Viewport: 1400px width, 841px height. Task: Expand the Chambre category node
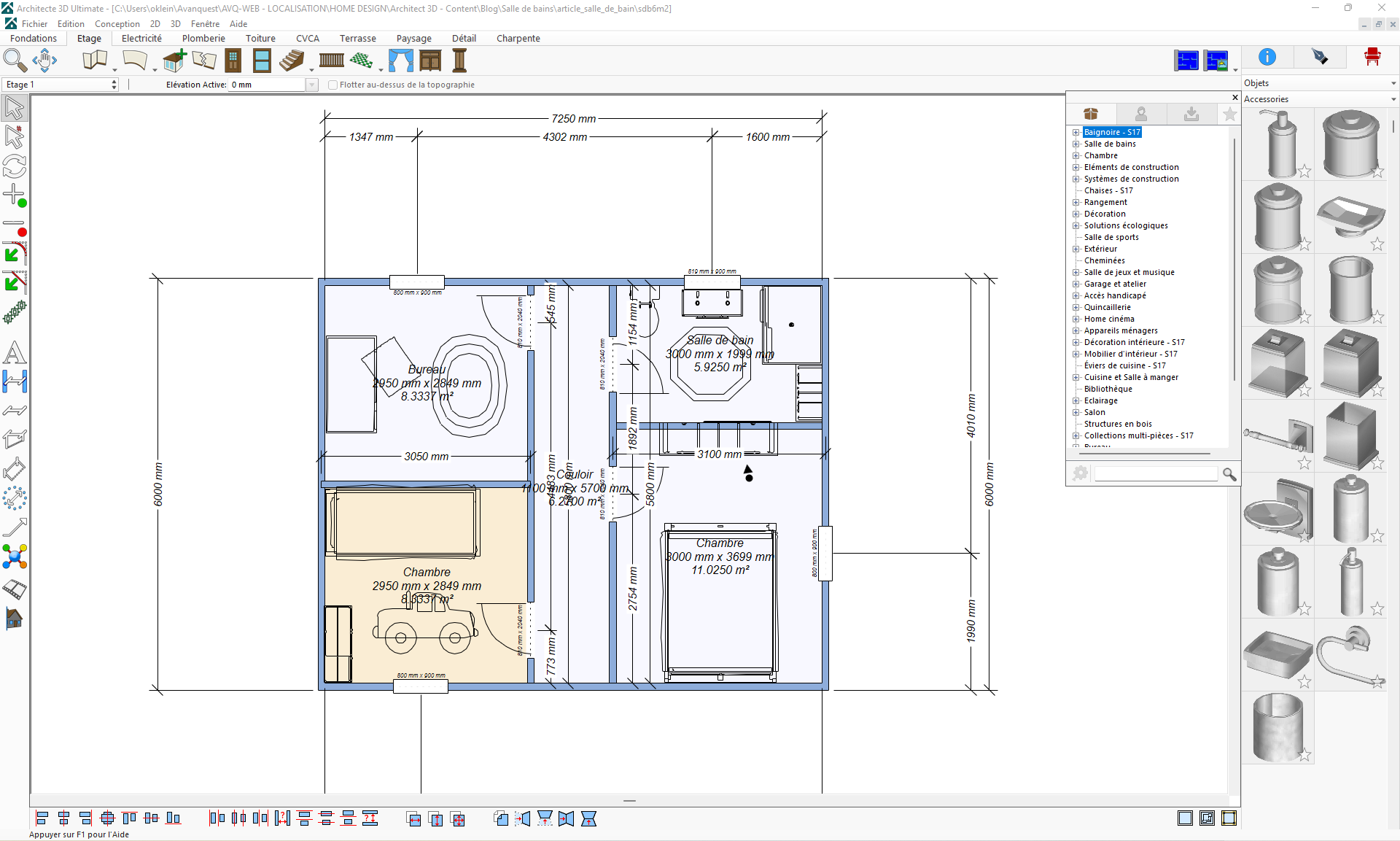coord(1076,155)
